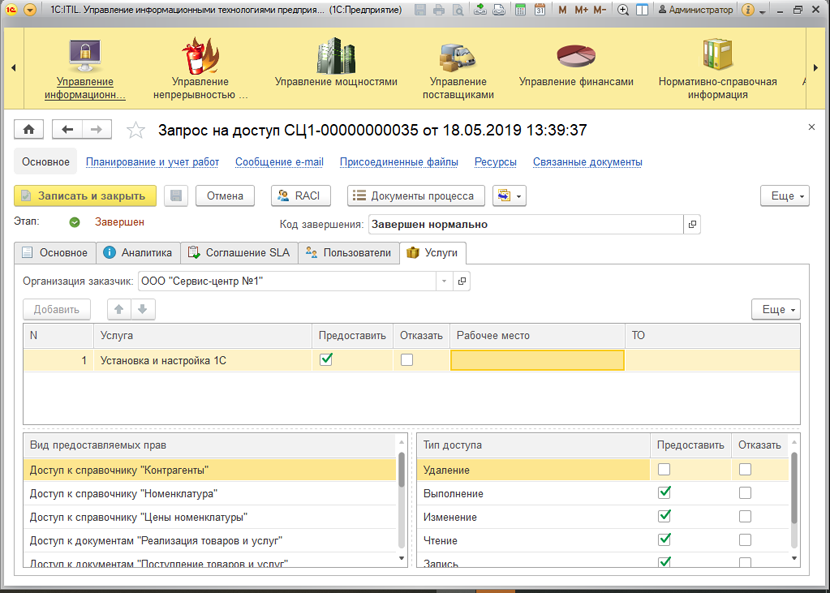Mark document as favorite with star icon

click(x=137, y=131)
